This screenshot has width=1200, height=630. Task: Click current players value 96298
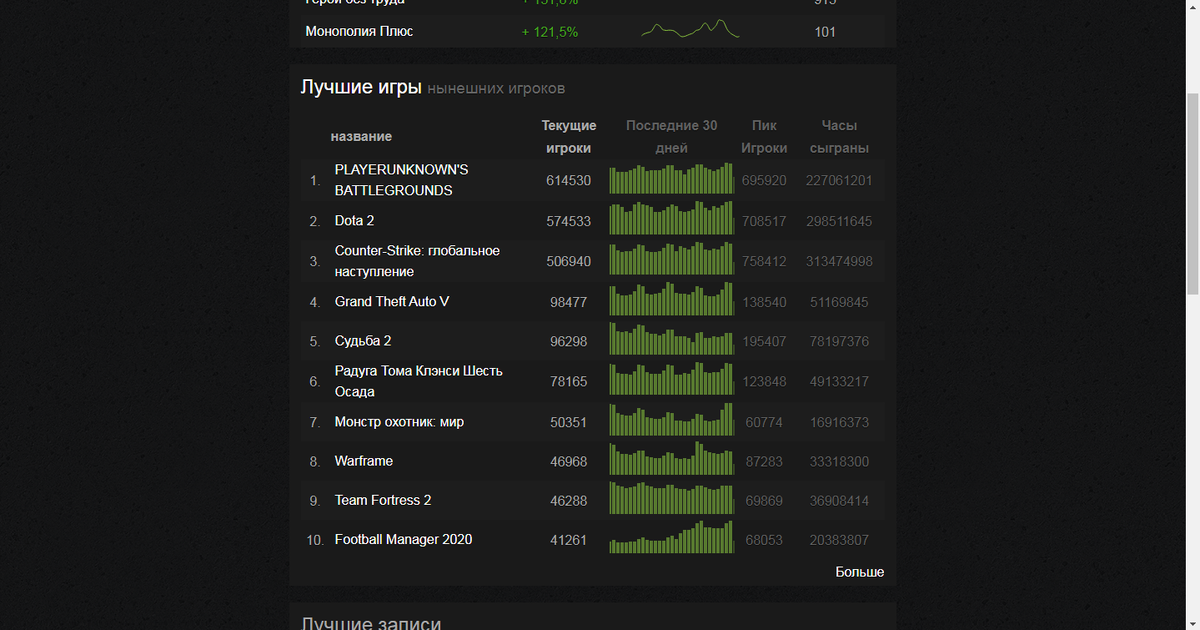(569, 342)
